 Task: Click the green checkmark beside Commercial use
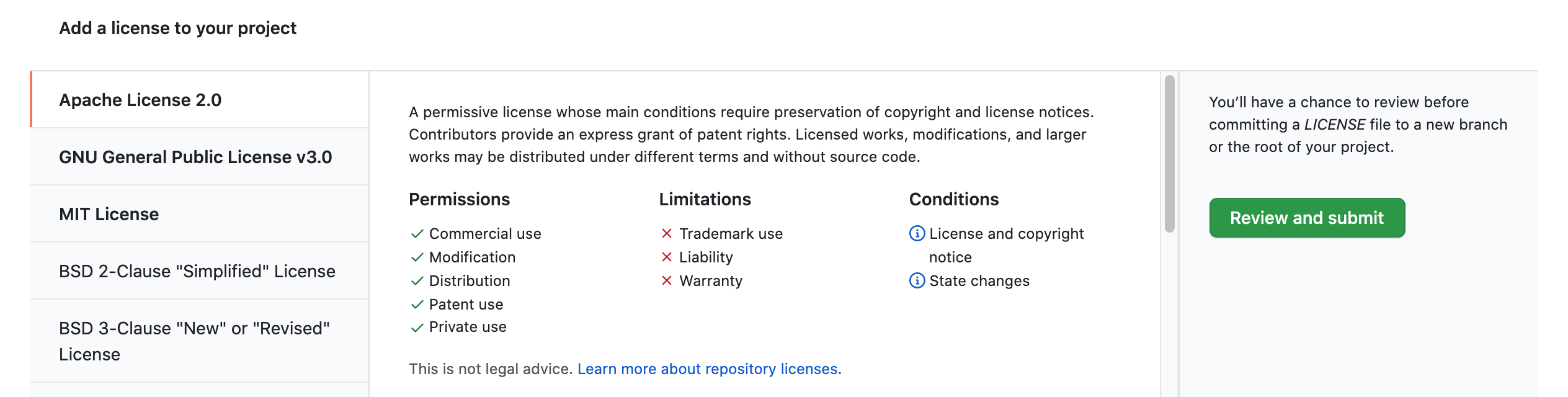click(417, 233)
